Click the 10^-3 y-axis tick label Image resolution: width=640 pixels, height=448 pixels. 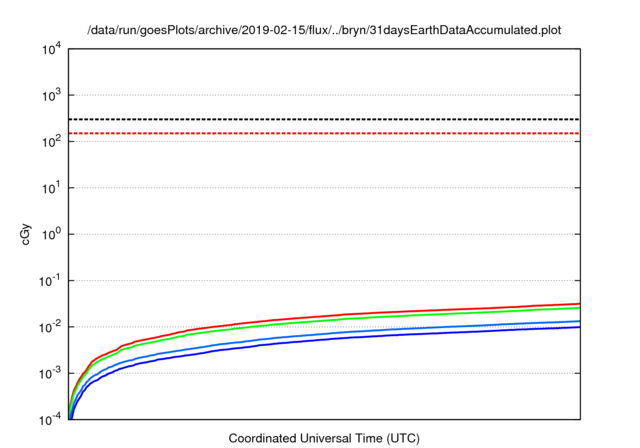[x=50, y=374]
